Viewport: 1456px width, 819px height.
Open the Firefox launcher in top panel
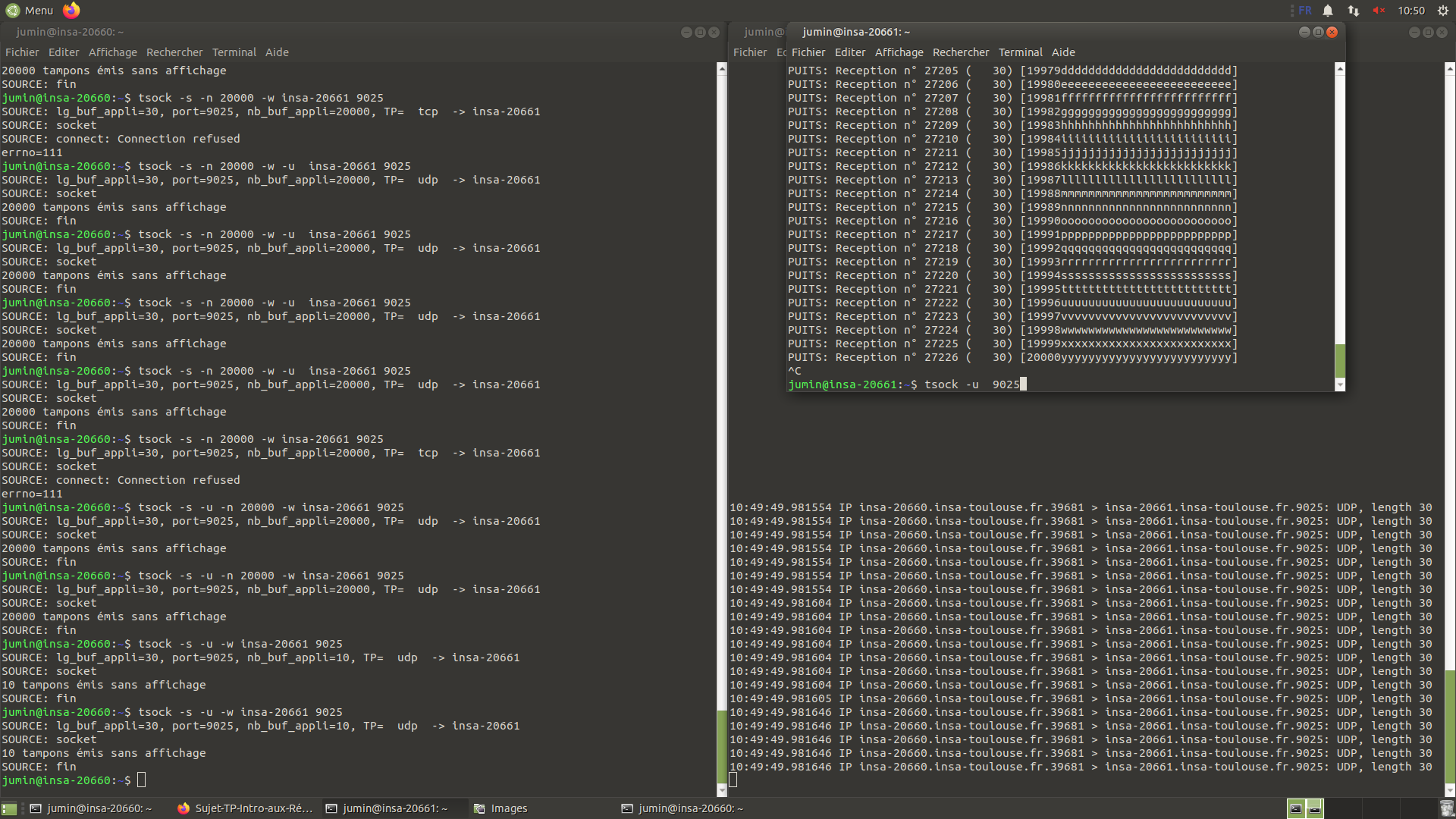tap(71, 10)
